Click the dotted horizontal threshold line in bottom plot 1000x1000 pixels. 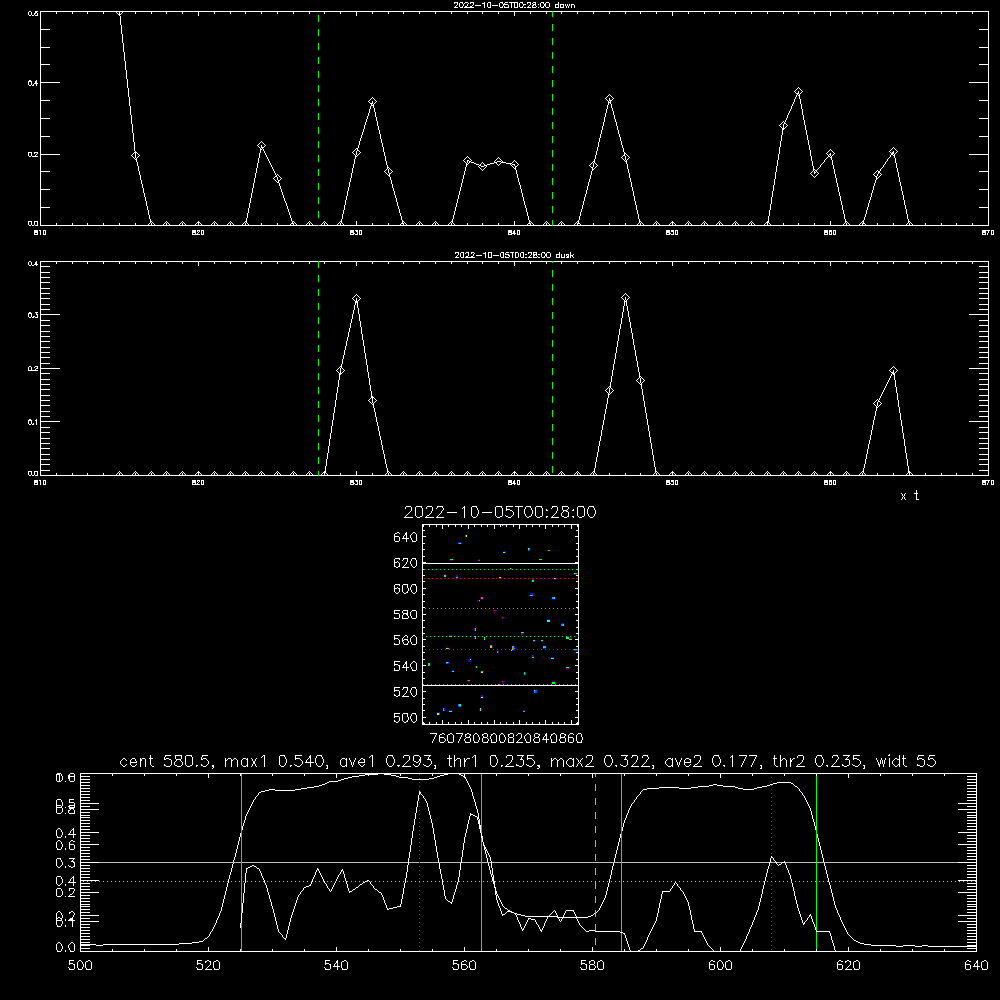pos(528,881)
